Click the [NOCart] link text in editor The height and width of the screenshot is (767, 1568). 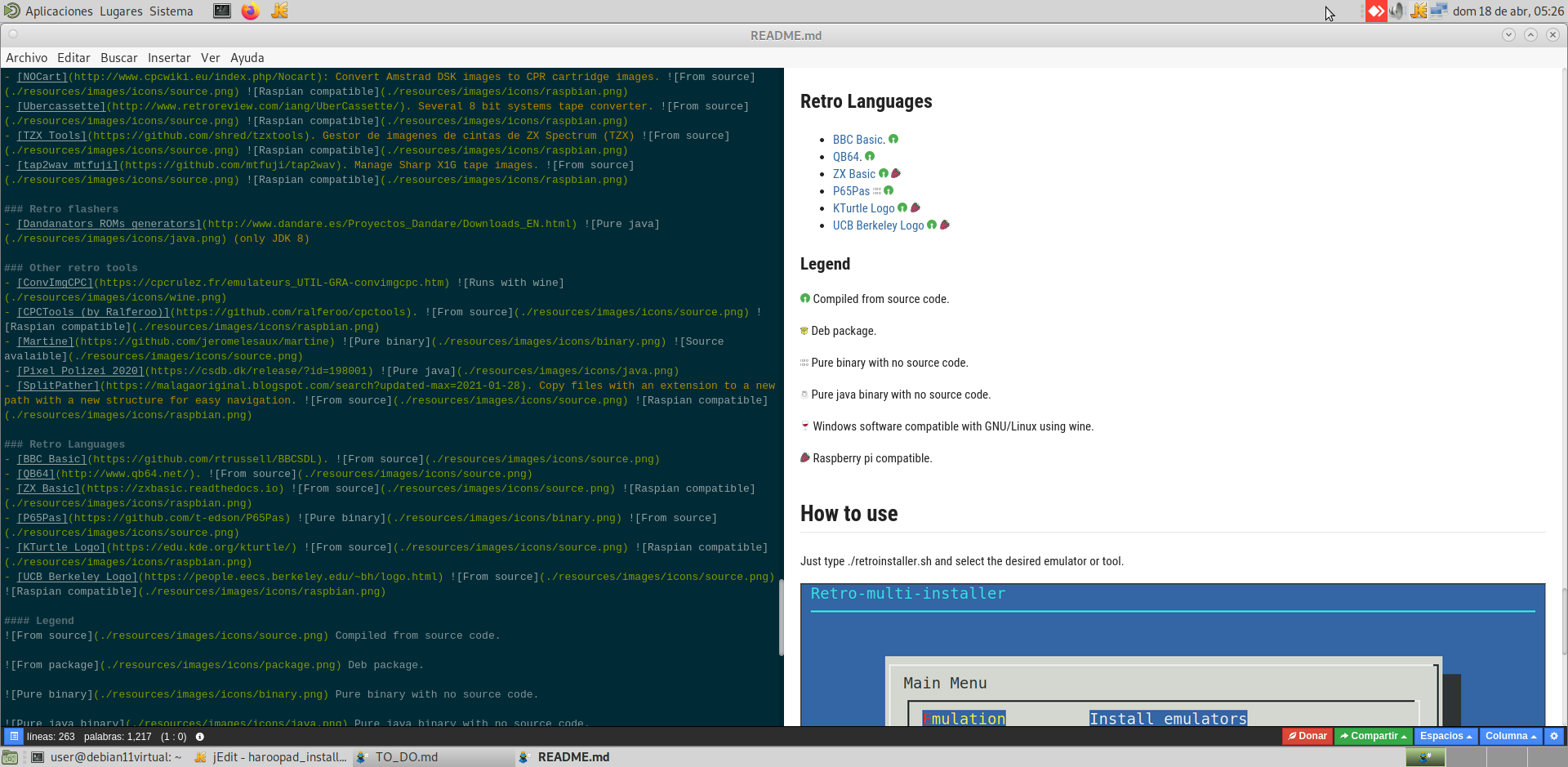(42, 77)
